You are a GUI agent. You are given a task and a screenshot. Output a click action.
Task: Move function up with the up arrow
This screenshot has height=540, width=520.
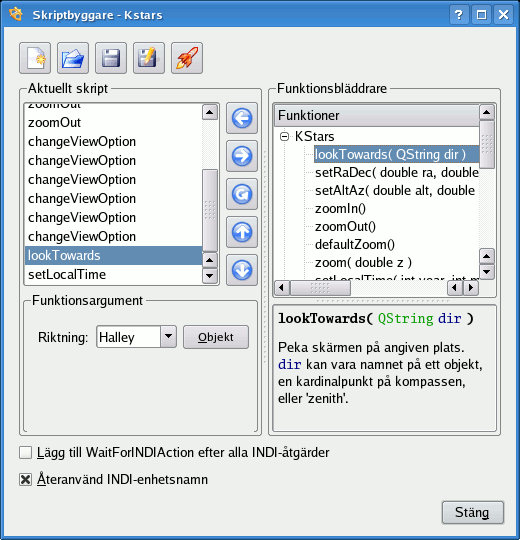click(x=242, y=232)
